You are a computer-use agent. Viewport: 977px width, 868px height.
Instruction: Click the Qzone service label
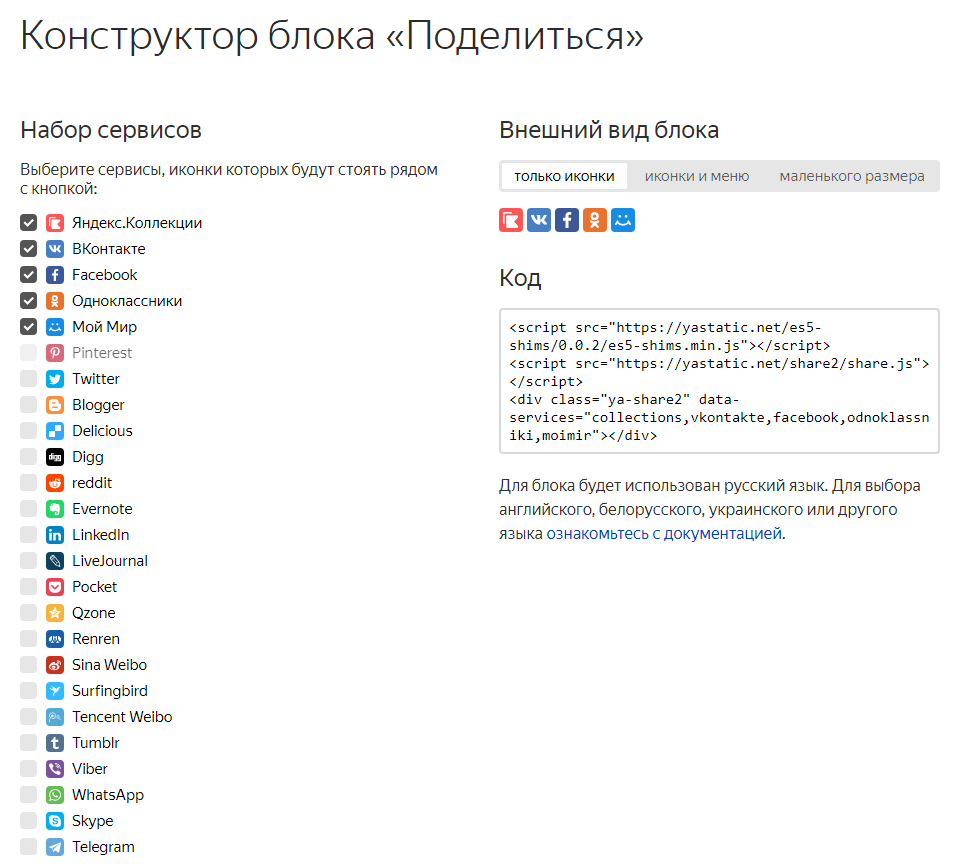coord(93,613)
